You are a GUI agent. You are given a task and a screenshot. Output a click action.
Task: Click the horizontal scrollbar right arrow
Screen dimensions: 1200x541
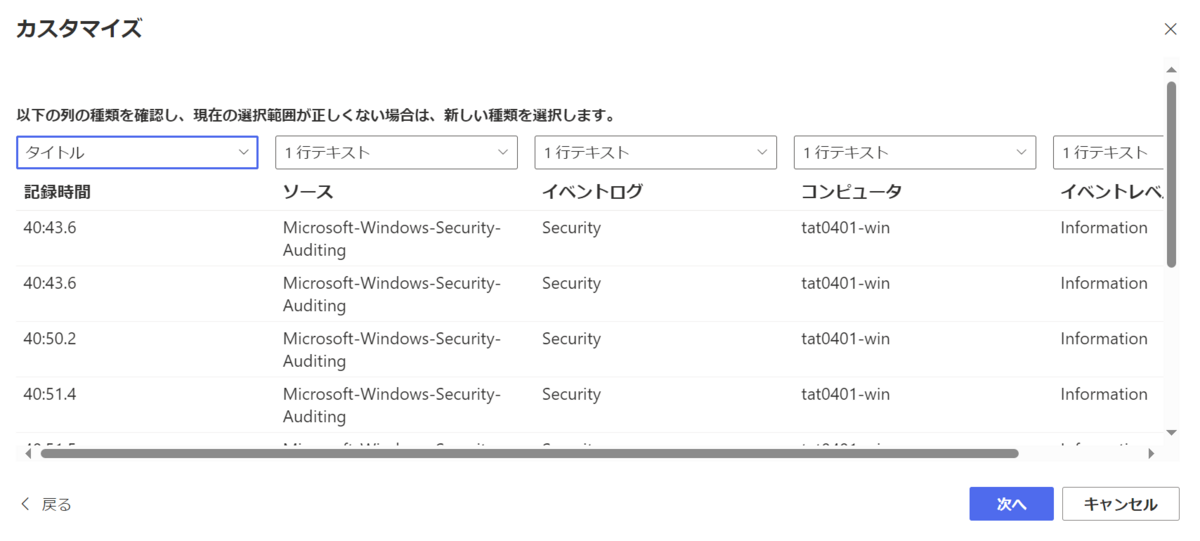click(x=1151, y=453)
